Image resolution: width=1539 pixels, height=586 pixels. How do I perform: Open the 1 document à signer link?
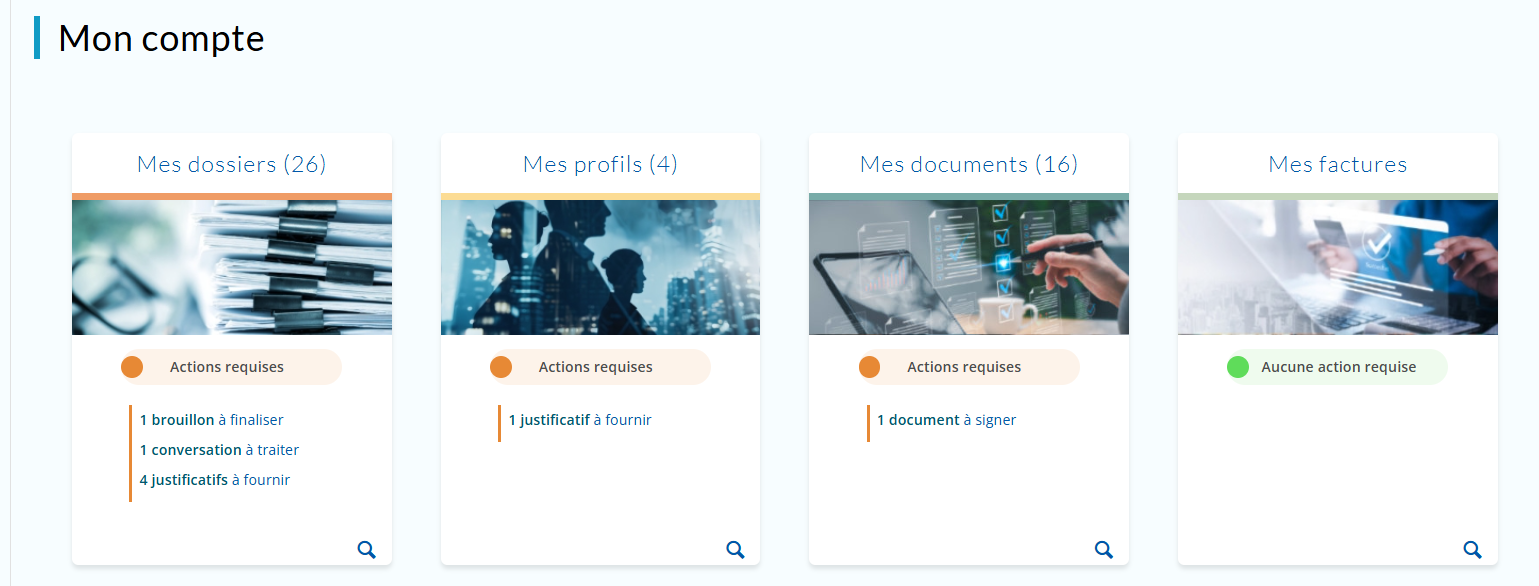pos(946,420)
